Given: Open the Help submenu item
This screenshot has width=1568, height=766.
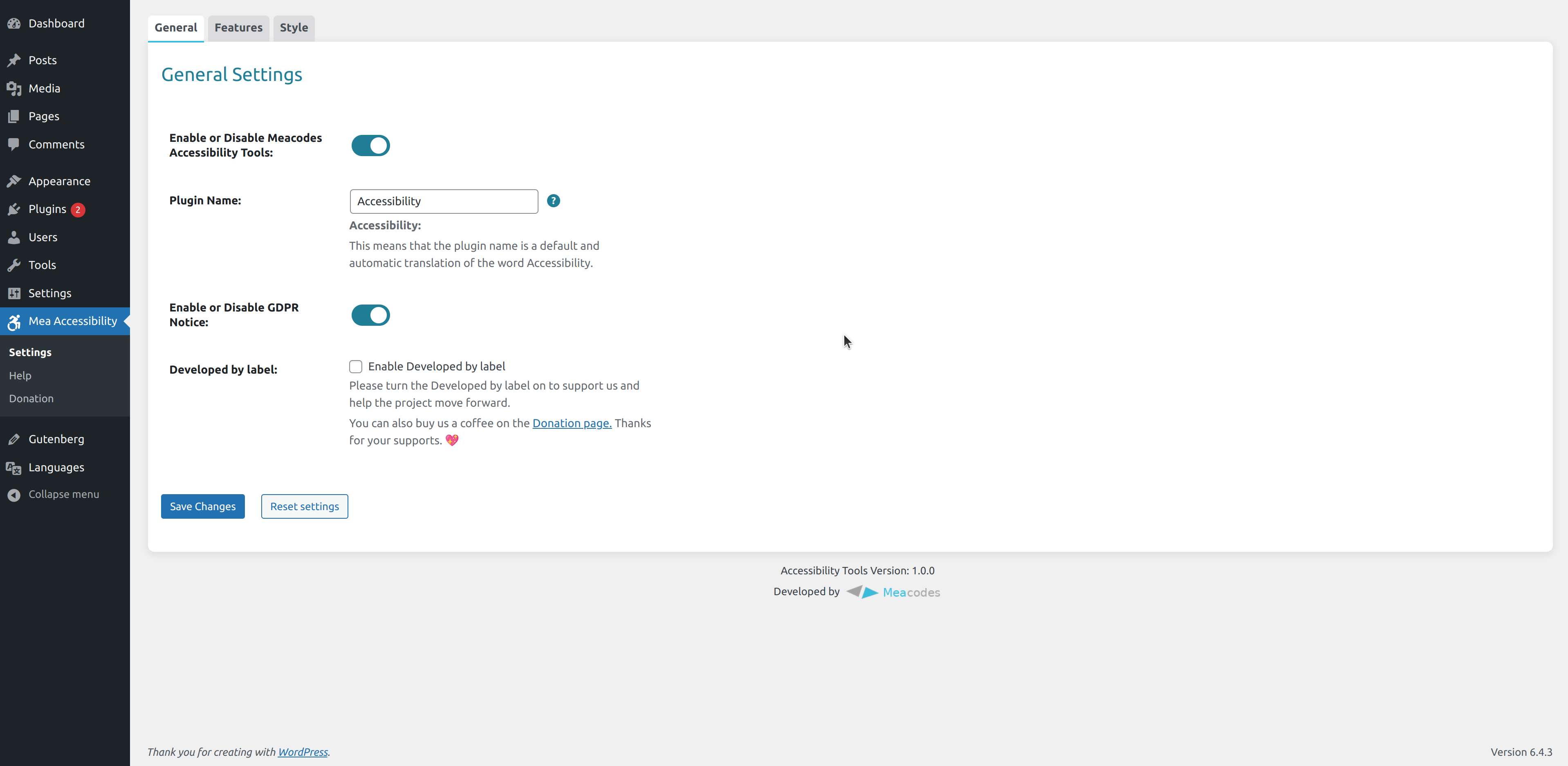Looking at the screenshot, I should point(20,375).
